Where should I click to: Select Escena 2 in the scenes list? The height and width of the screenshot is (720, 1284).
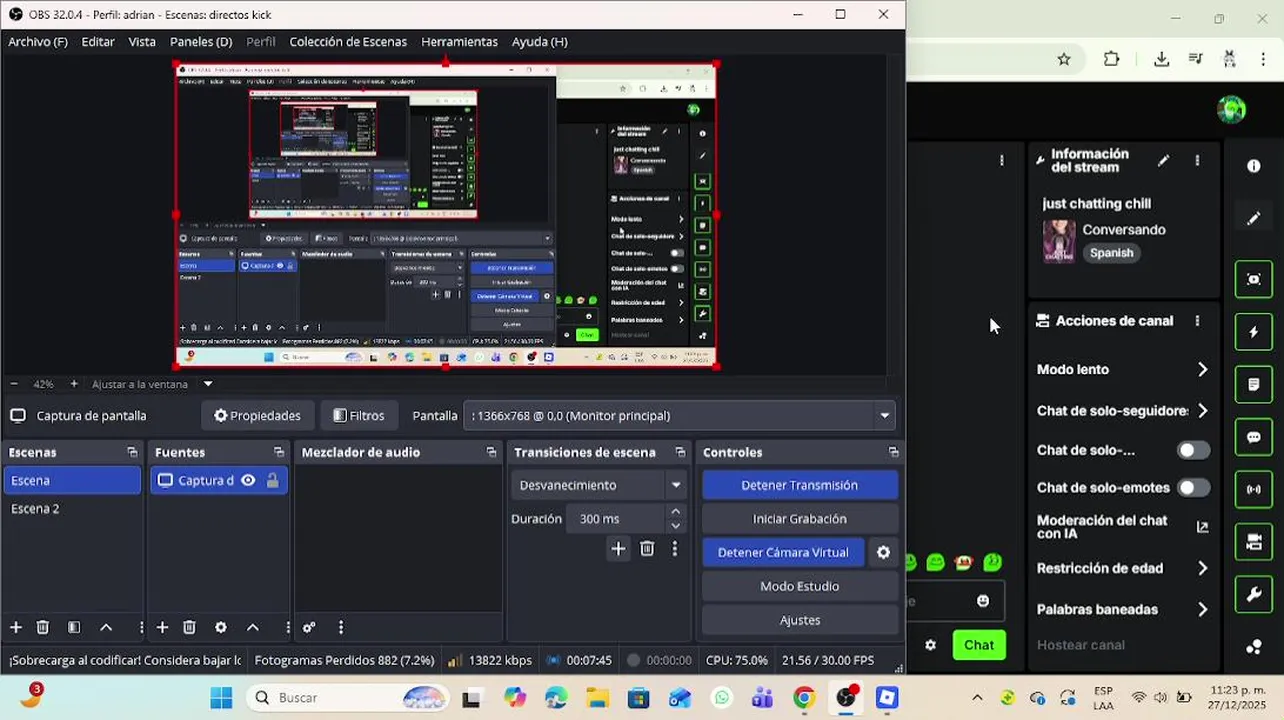click(x=72, y=509)
